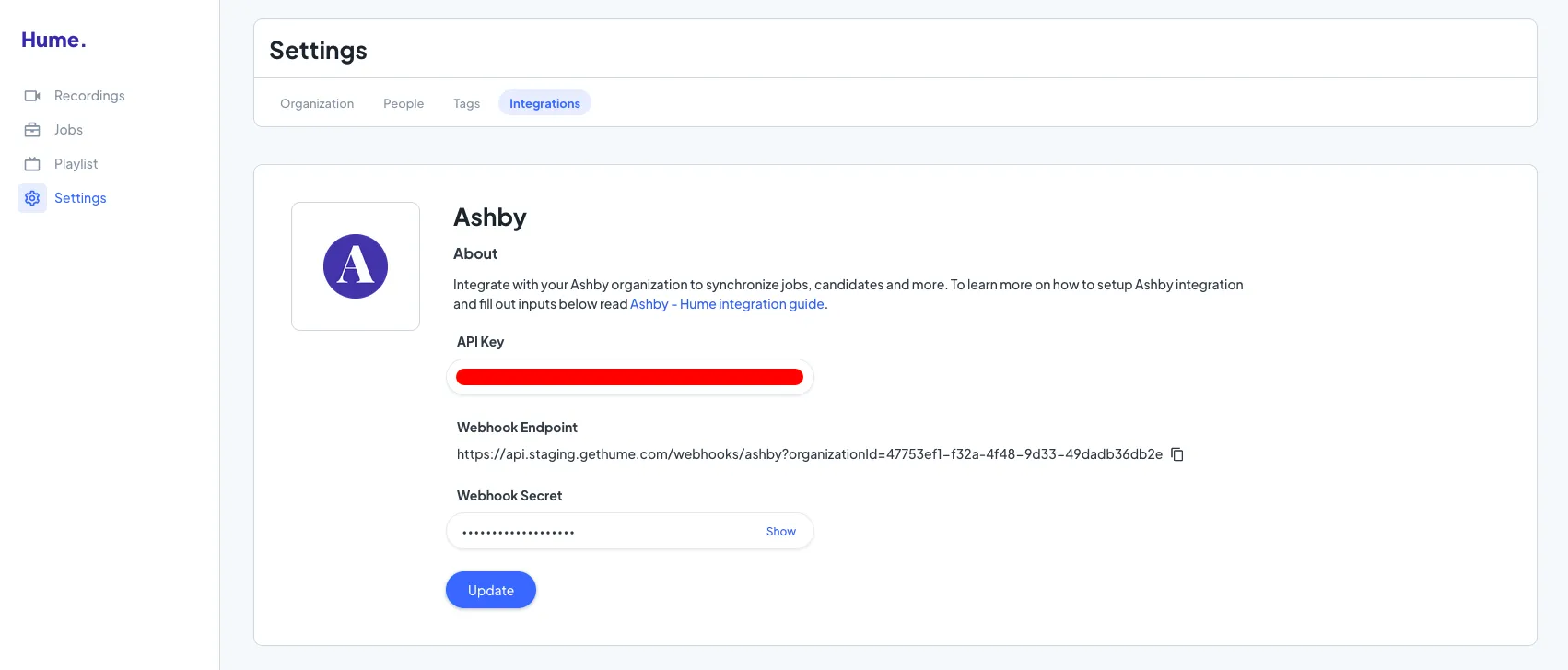Screen dimensions: 1568x670
Task: Switch to the People tab
Action: pyautogui.click(x=404, y=103)
